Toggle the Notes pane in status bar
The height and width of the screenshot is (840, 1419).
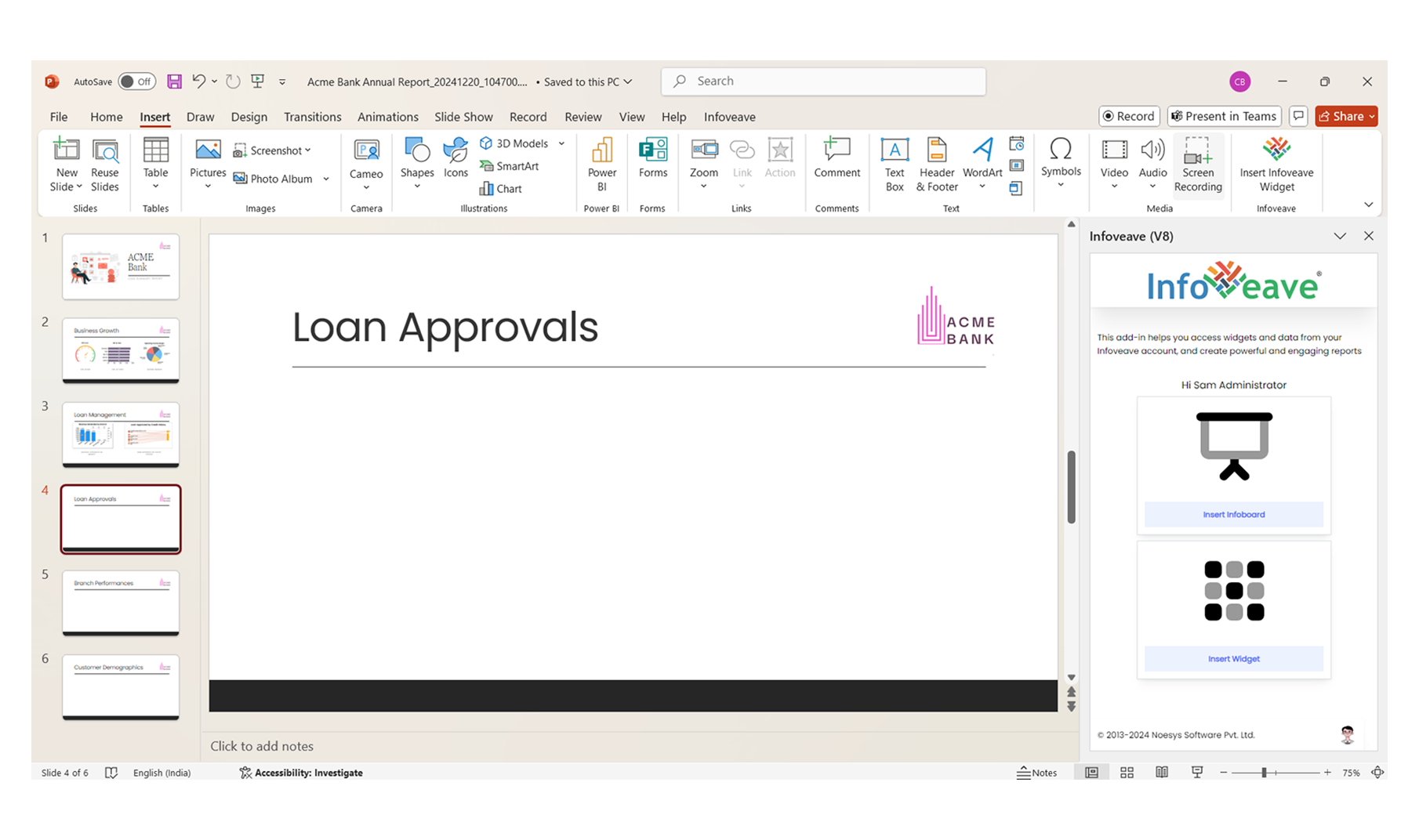pos(1036,773)
